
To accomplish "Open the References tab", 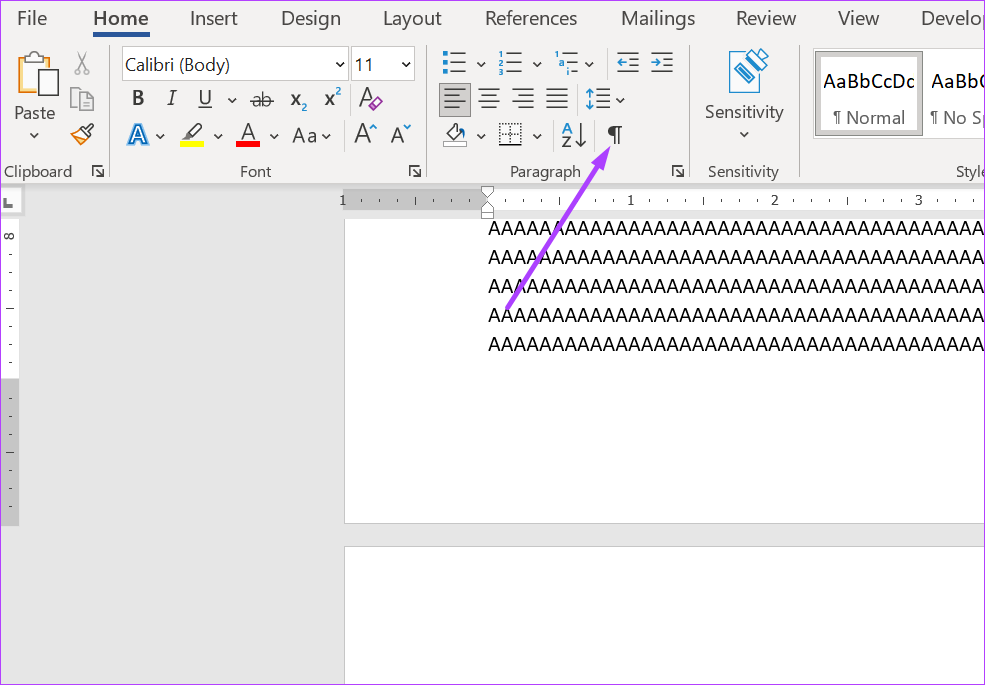I will pos(531,19).
